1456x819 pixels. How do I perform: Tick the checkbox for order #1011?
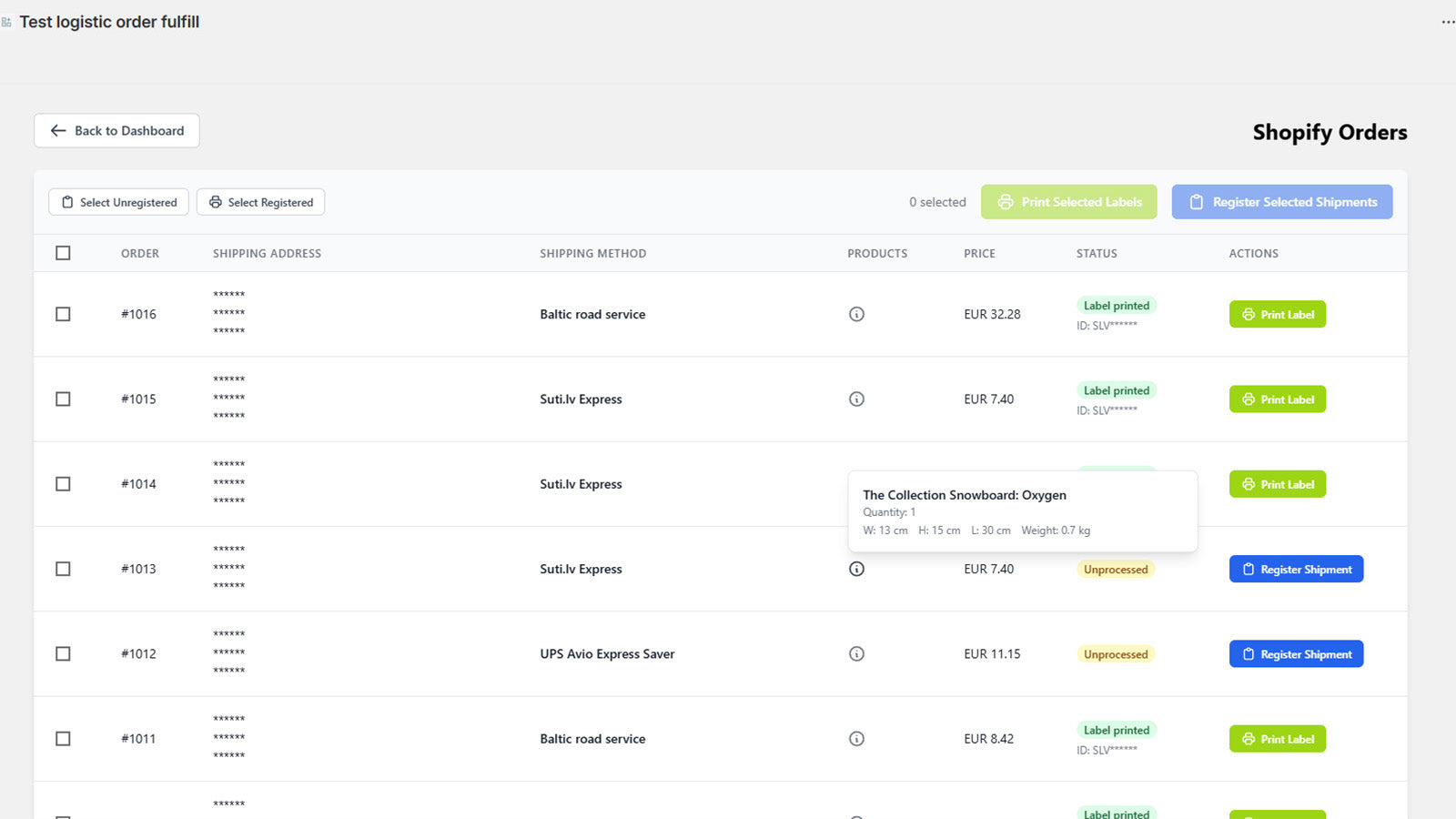(x=63, y=739)
